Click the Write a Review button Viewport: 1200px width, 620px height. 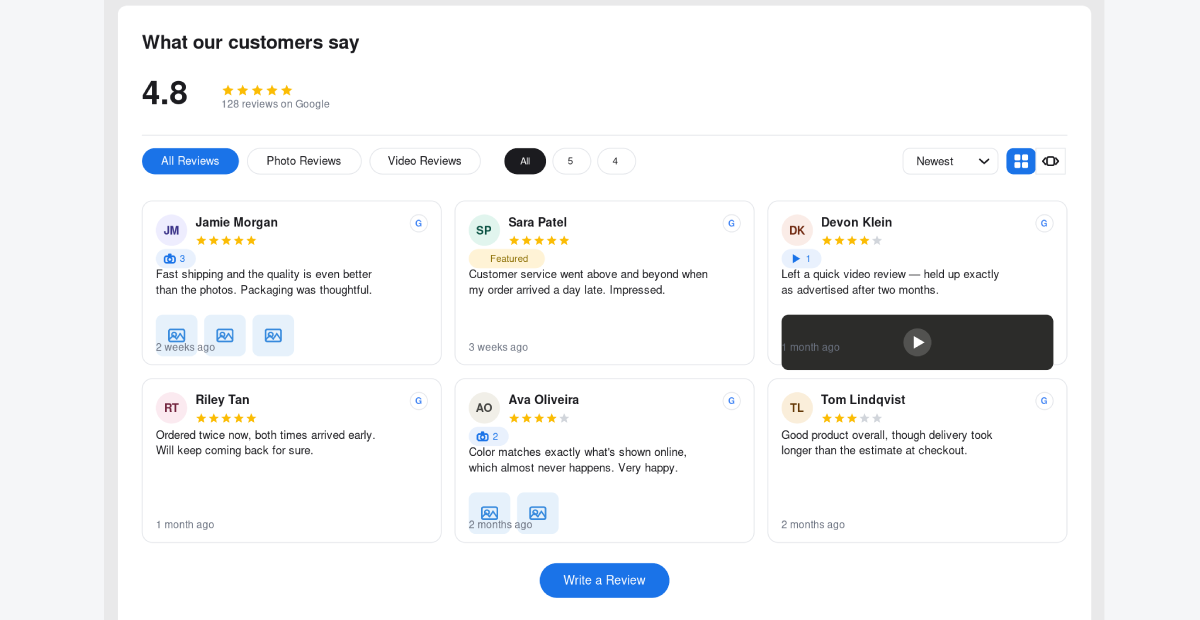[604, 580]
